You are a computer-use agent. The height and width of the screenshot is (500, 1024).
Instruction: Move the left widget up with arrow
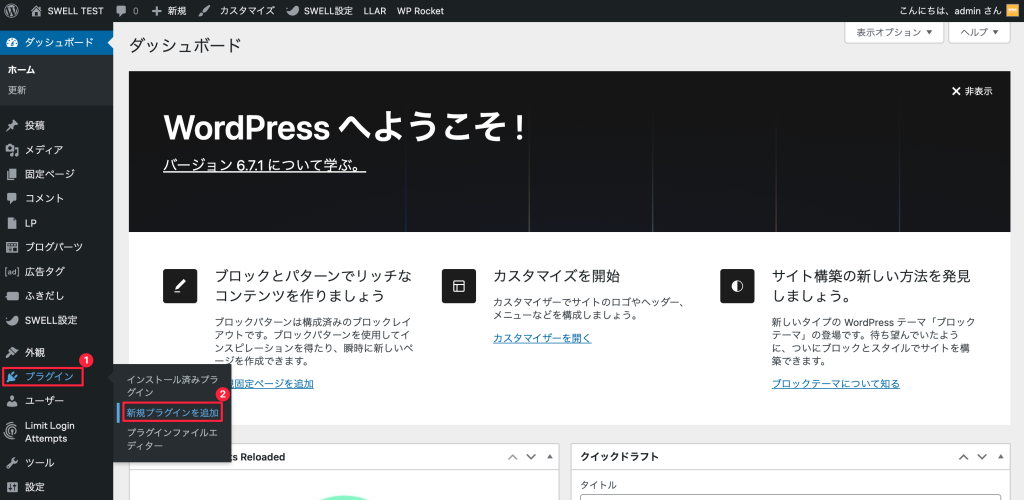513,457
